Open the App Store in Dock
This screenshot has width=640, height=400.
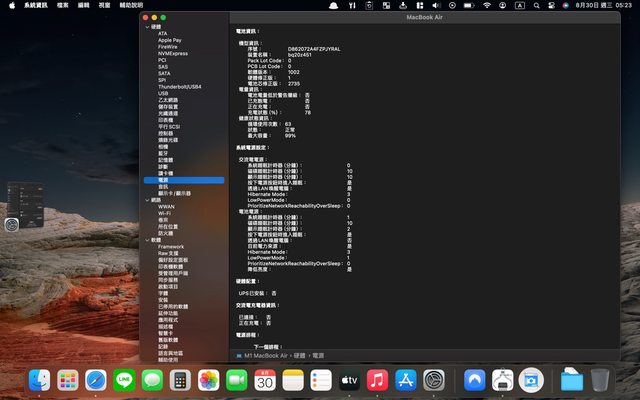click(405, 380)
